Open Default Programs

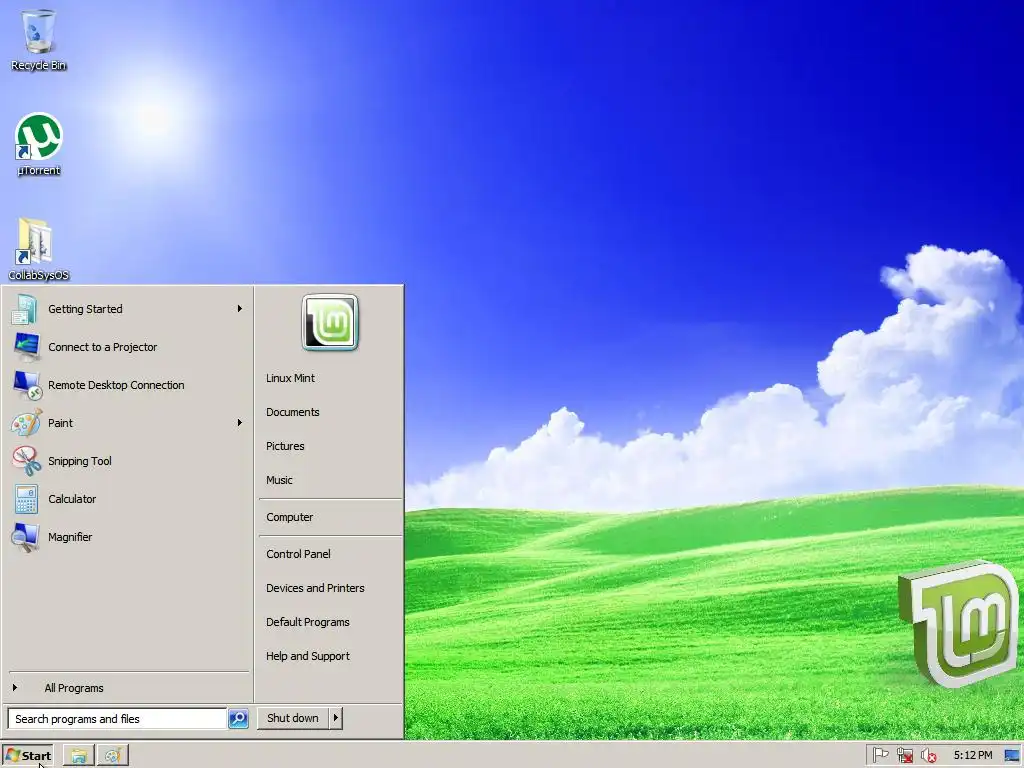point(308,622)
